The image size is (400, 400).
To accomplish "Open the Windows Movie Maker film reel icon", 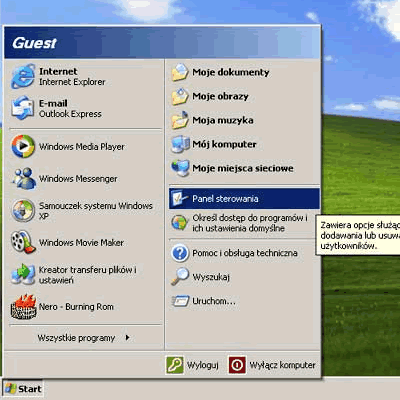I will tap(23, 242).
